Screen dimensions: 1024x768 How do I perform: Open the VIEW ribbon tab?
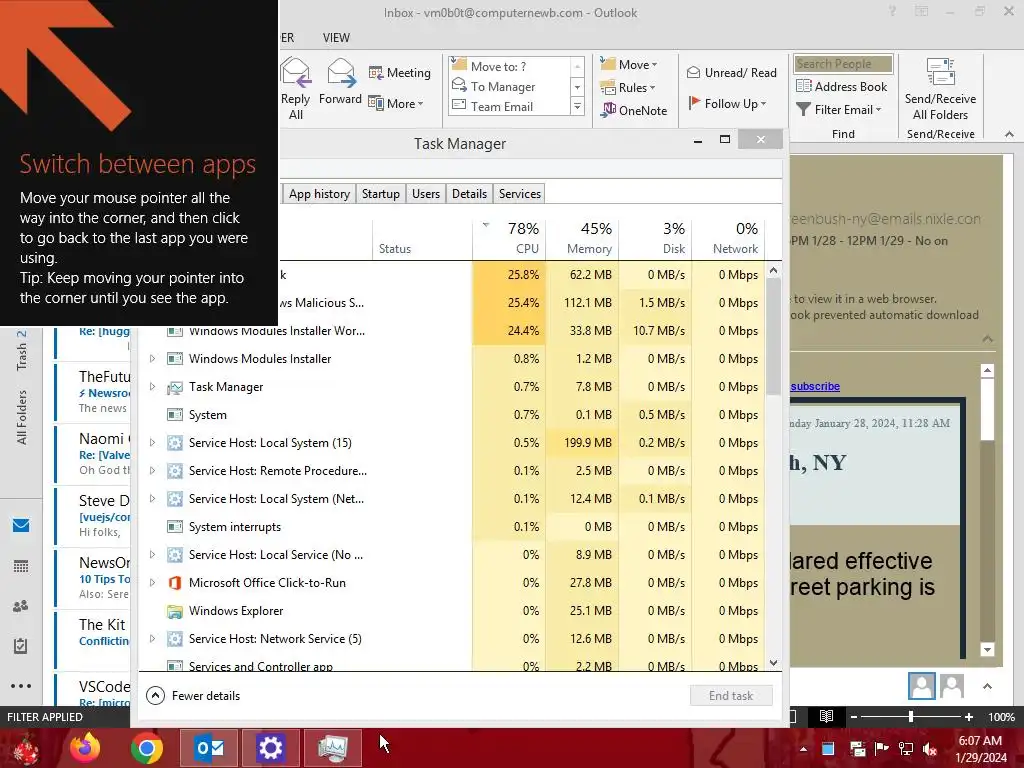click(336, 38)
